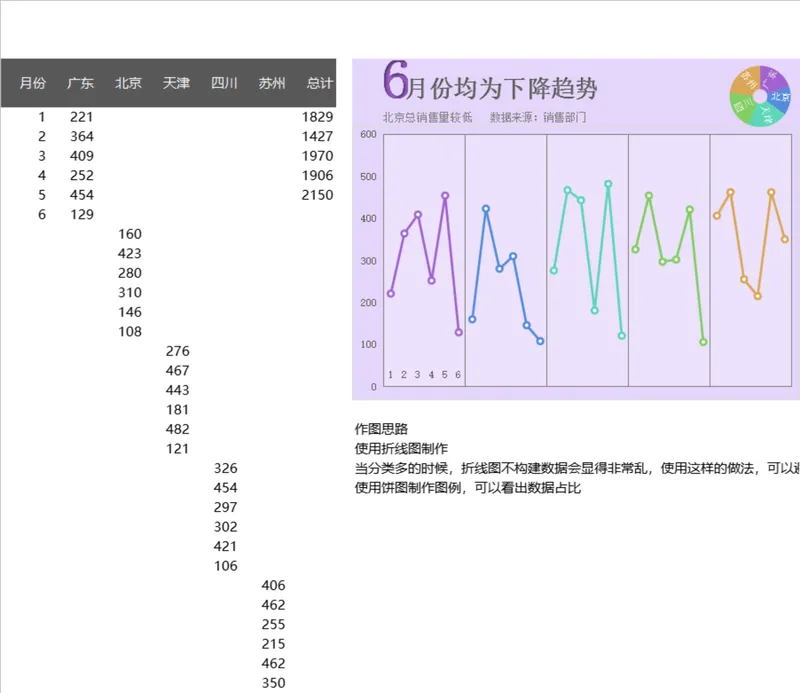Click the 0 label on the vertical axis
The height and width of the screenshot is (693, 800).
click(x=374, y=387)
